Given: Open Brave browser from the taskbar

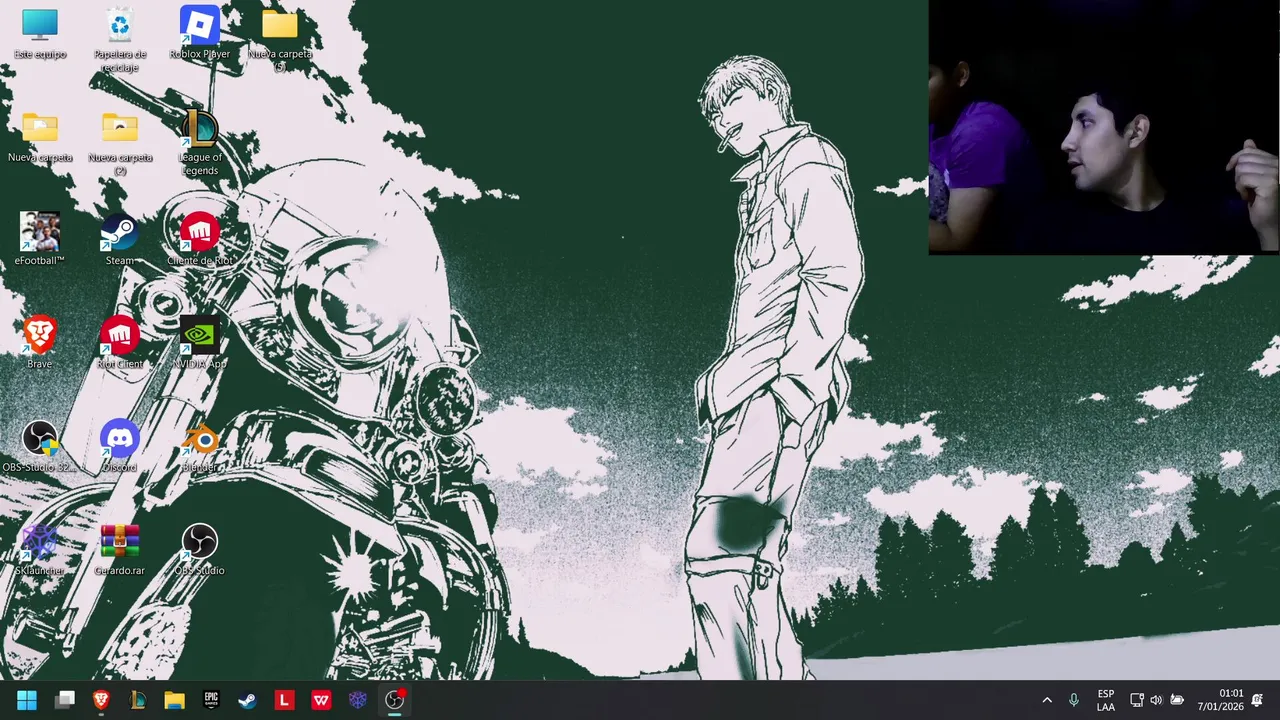Looking at the screenshot, I should pos(101,700).
